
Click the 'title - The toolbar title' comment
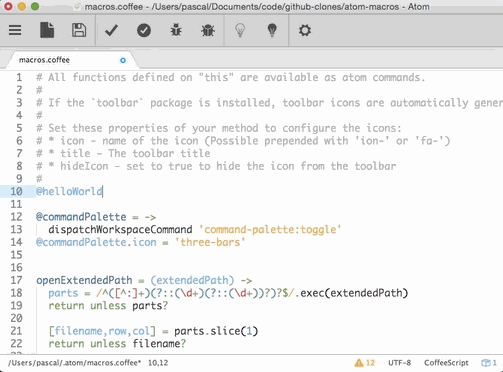tap(123, 153)
